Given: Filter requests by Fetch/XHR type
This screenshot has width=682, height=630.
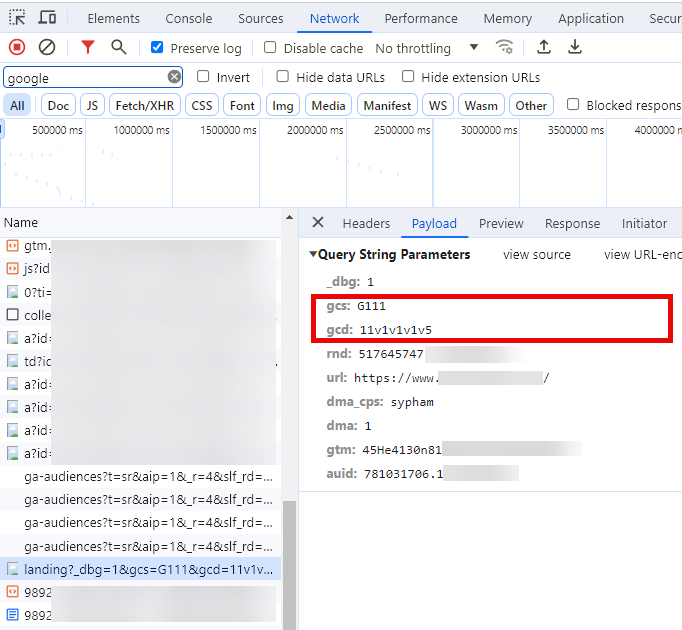Looking at the screenshot, I should pos(146,105).
